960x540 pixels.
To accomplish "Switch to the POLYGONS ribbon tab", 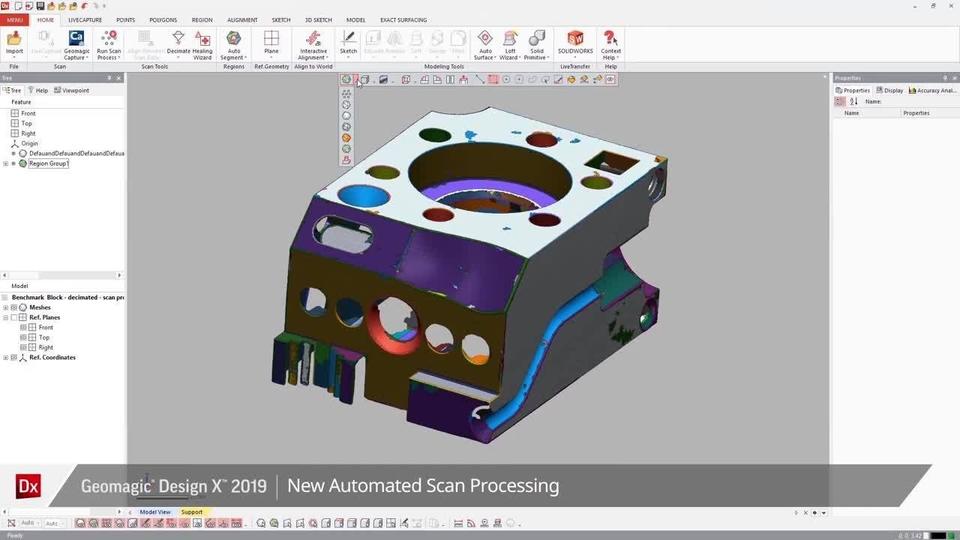I will click(x=163, y=20).
